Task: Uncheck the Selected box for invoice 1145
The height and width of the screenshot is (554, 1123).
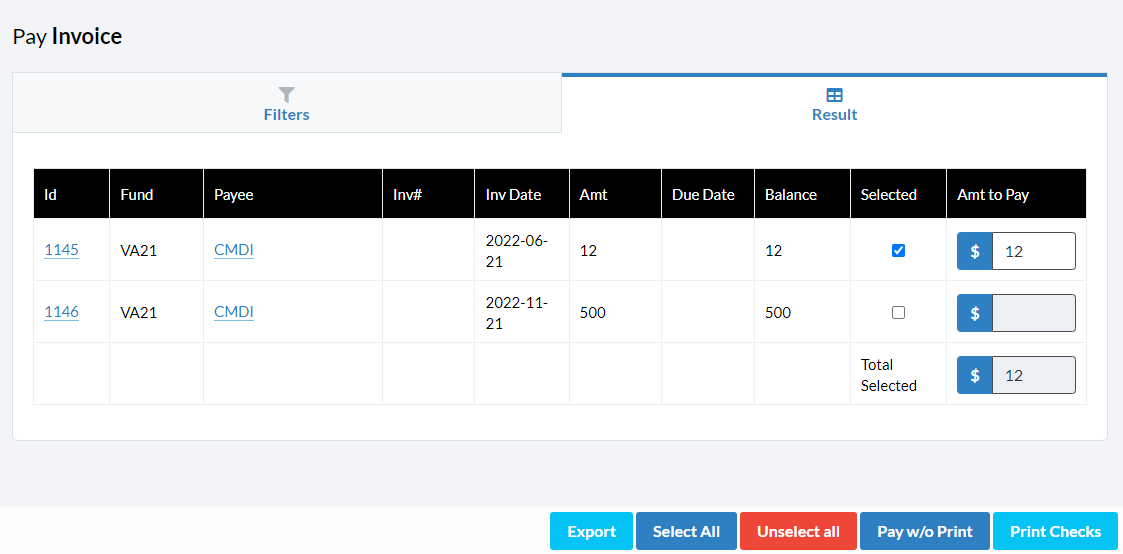Action: (x=898, y=251)
